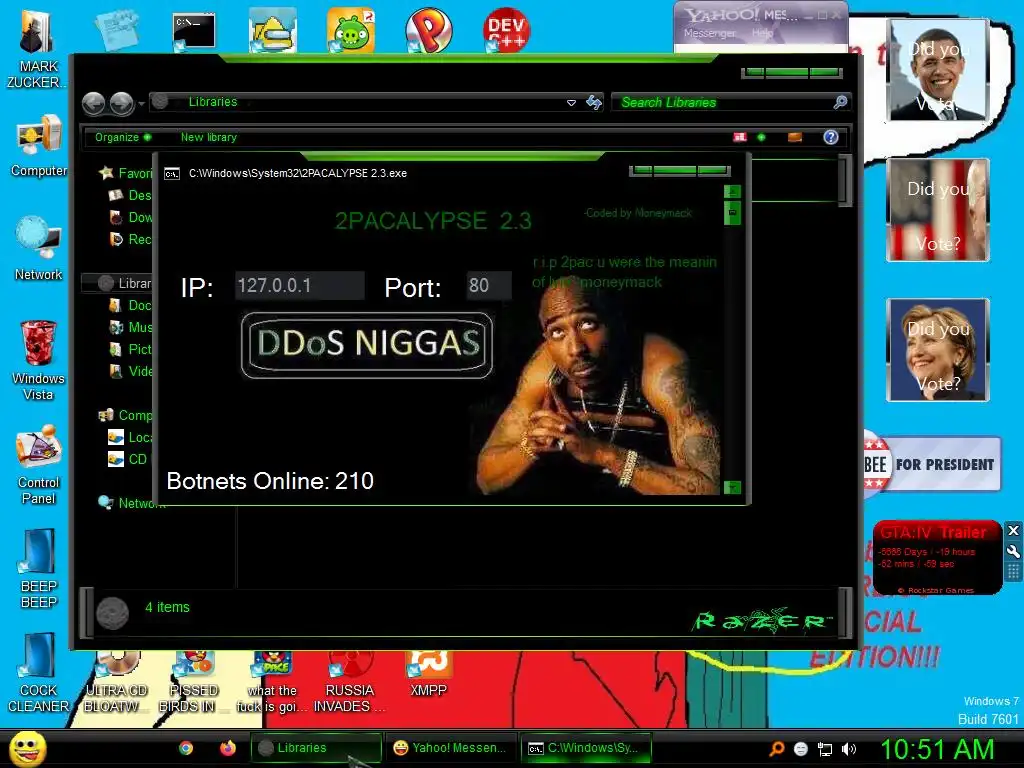
Task: Open the Organize menu
Action: 123,137
